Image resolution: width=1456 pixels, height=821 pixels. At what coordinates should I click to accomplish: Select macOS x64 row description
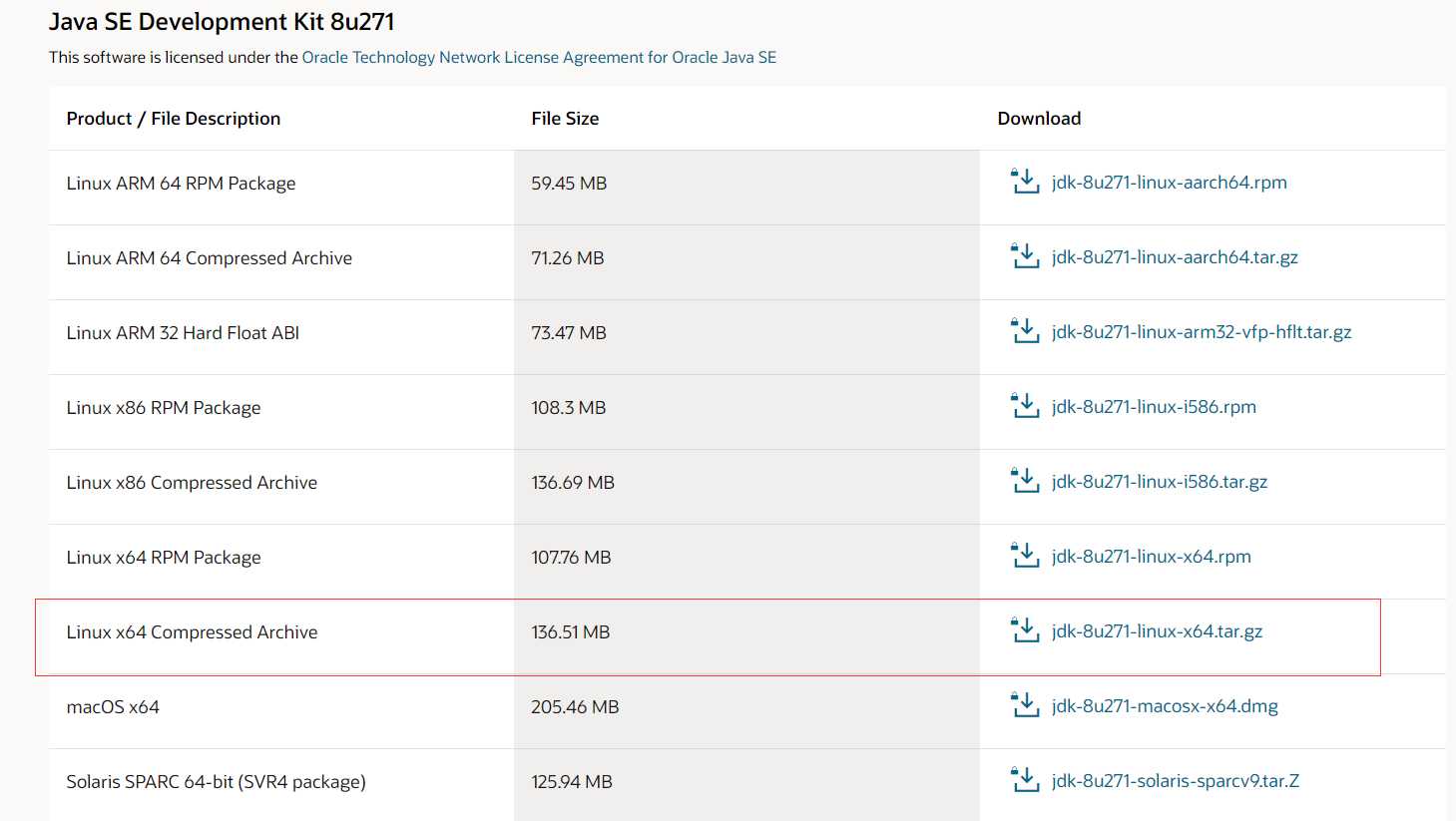[113, 707]
